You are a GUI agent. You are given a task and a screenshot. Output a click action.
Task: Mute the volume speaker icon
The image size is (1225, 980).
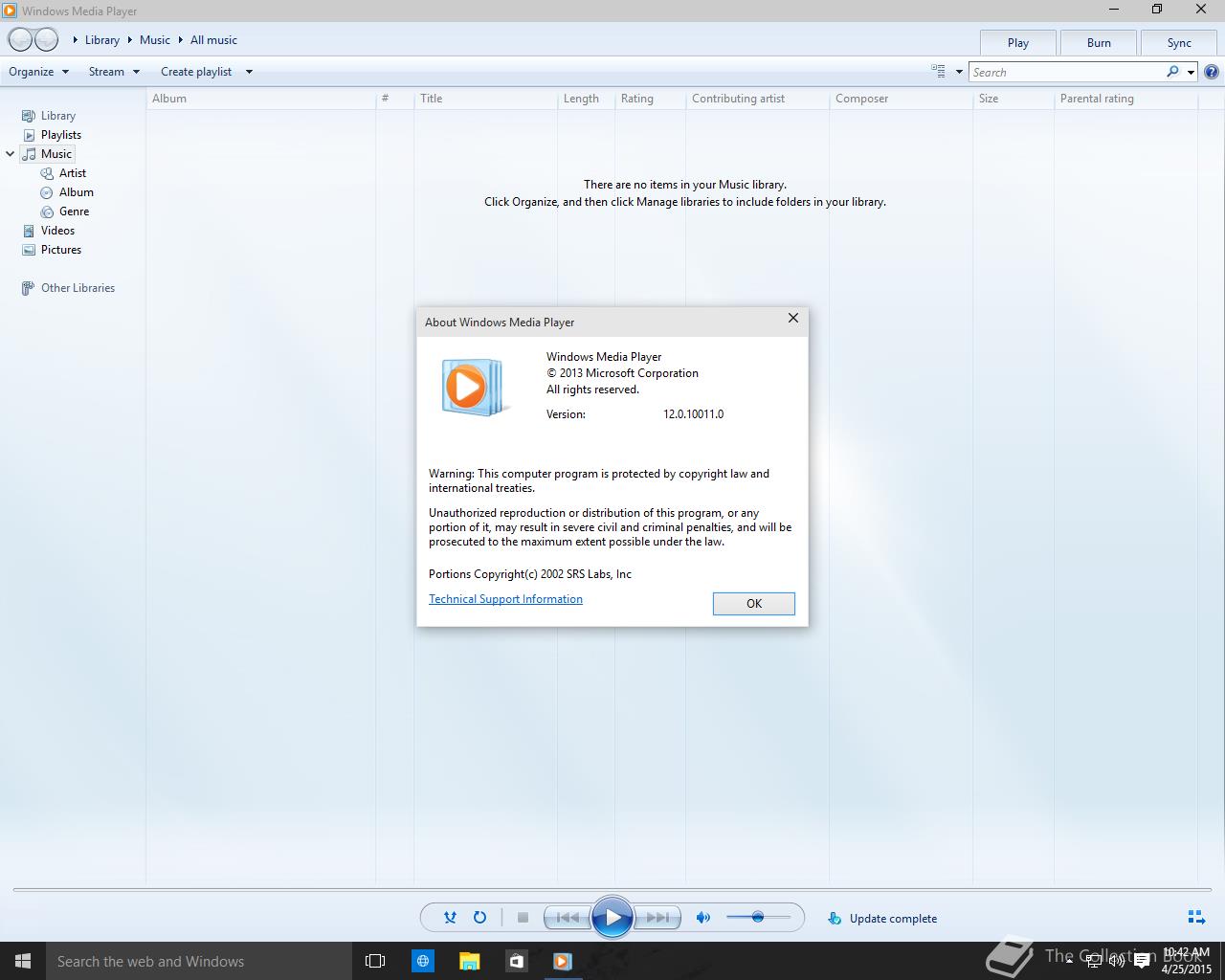703,918
